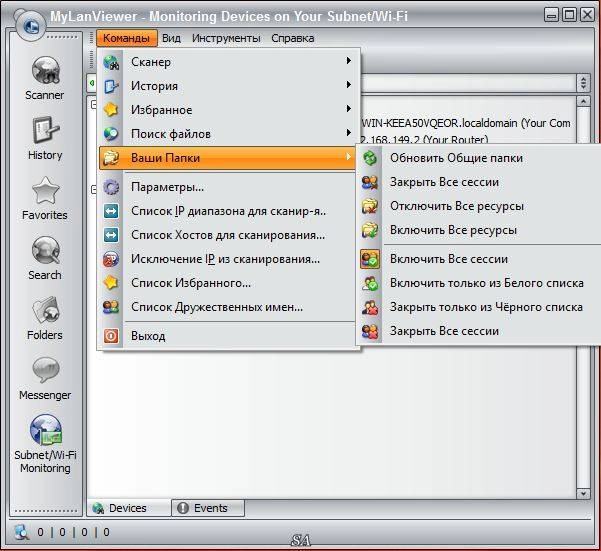
Task: Choose Включить Все ресурсы in submenu
Action: coord(479,230)
